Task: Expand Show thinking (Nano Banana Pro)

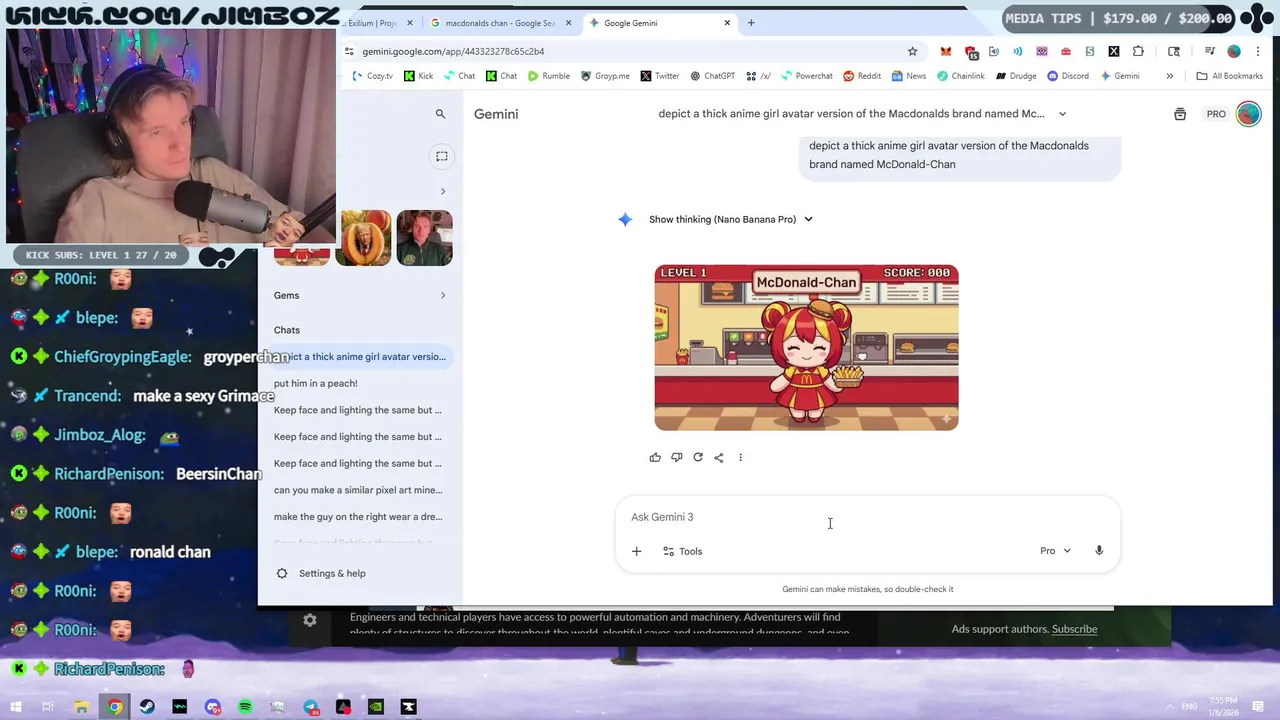Action: click(x=731, y=219)
